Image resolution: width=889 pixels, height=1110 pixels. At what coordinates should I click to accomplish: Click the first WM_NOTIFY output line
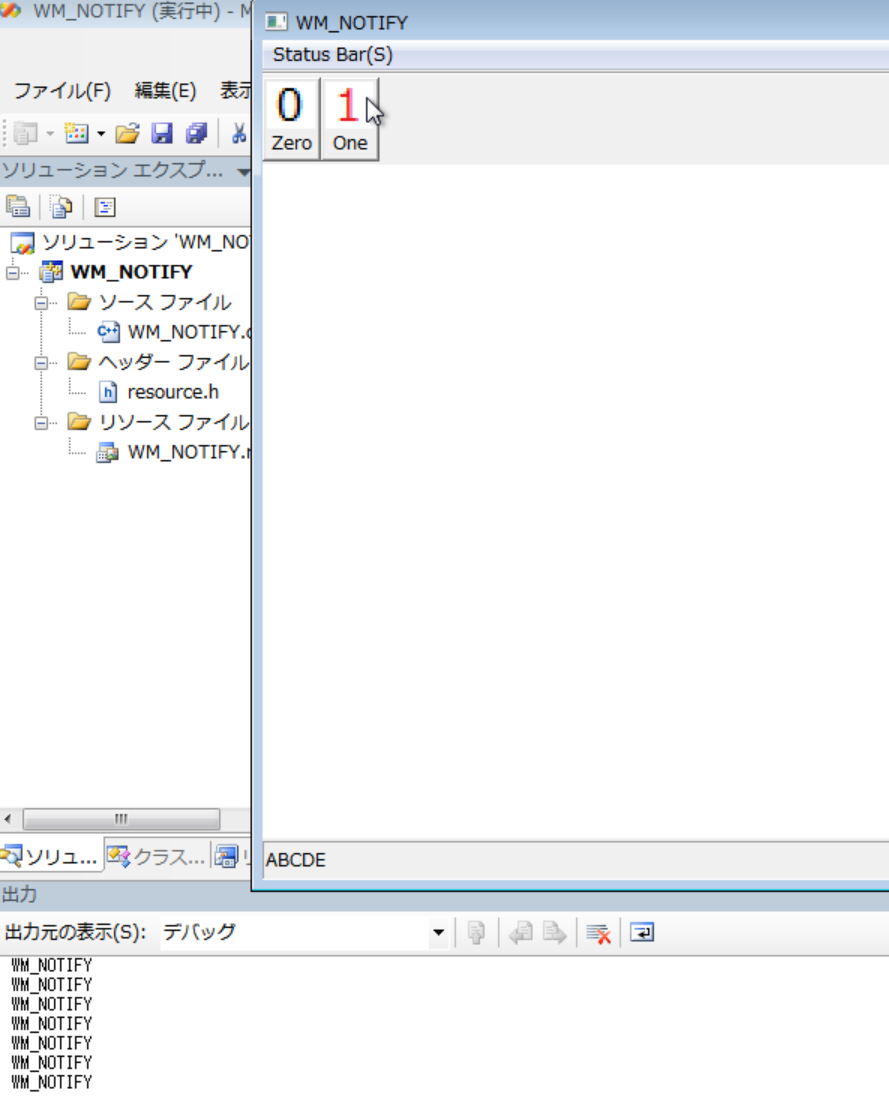(52, 965)
